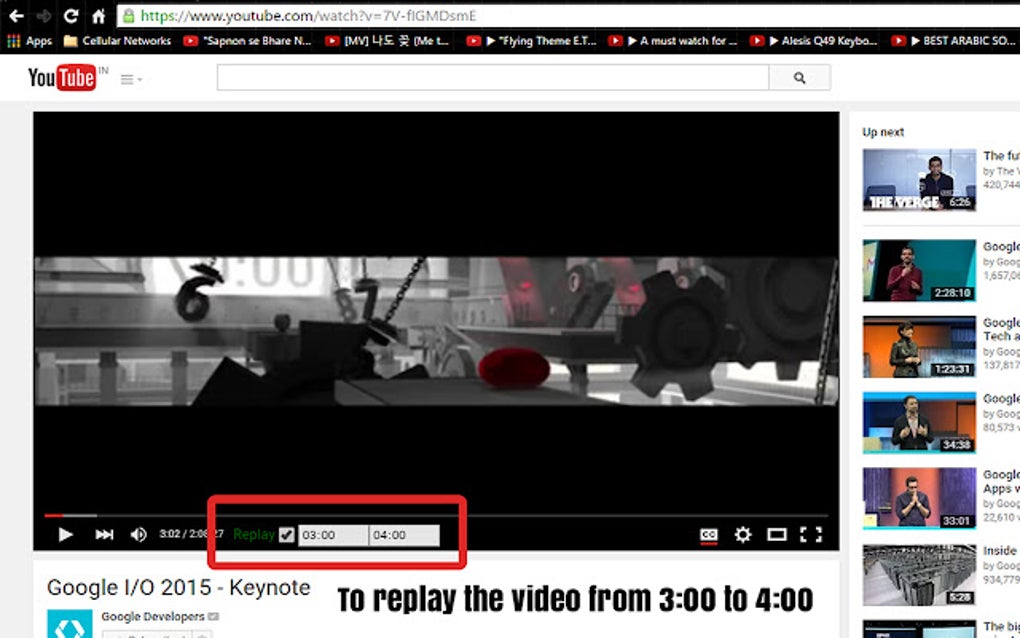Enable the Replay checkbox

click(287, 534)
